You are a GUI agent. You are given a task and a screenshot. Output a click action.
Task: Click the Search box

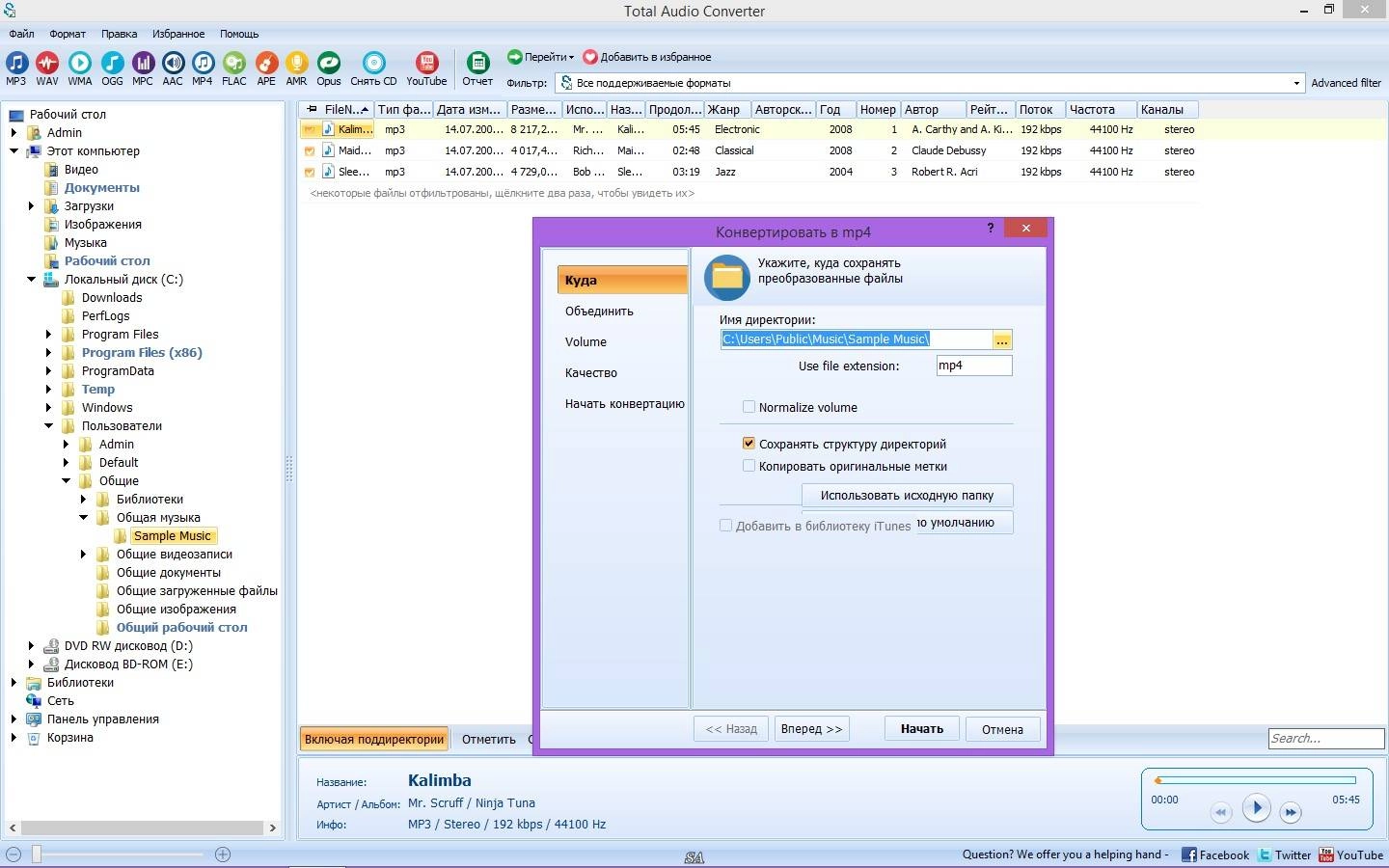click(1326, 739)
